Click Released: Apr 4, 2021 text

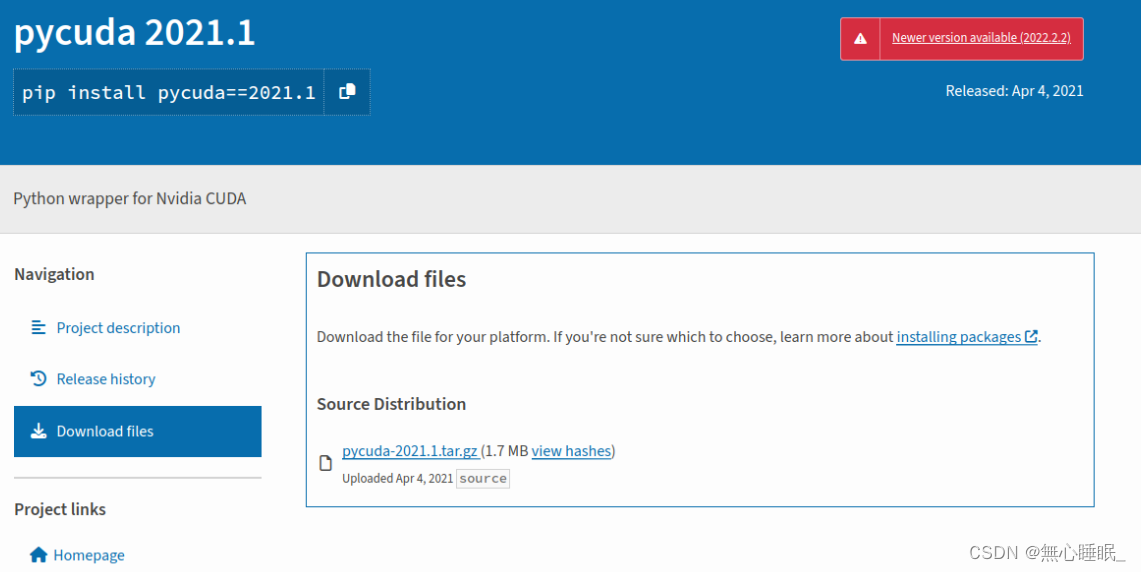[1014, 91]
